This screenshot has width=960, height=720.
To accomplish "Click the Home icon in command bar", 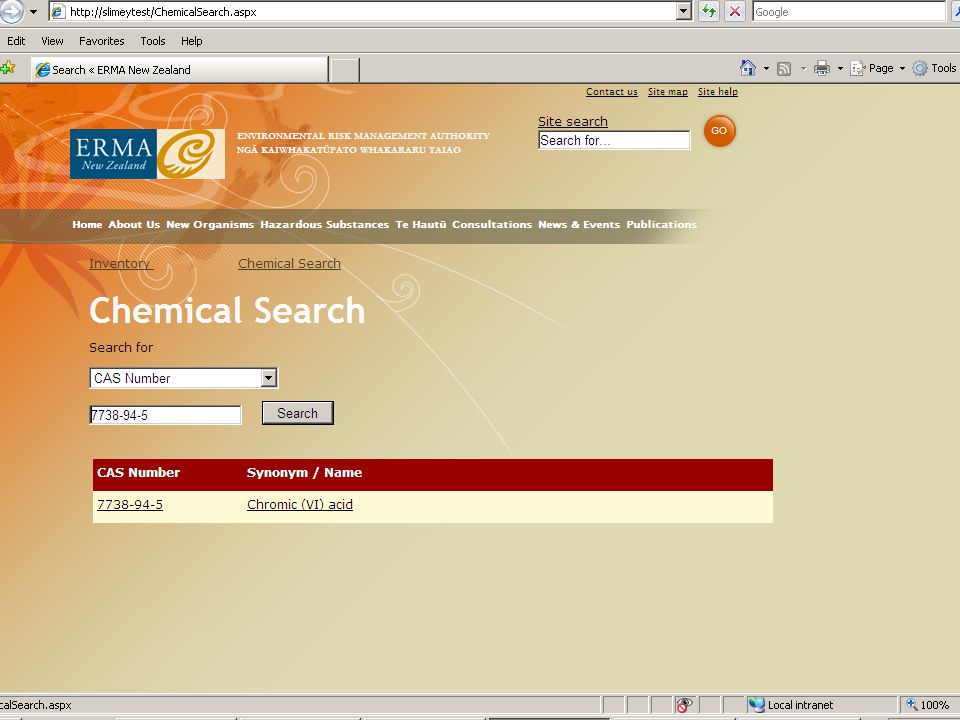I will [748, 68].
